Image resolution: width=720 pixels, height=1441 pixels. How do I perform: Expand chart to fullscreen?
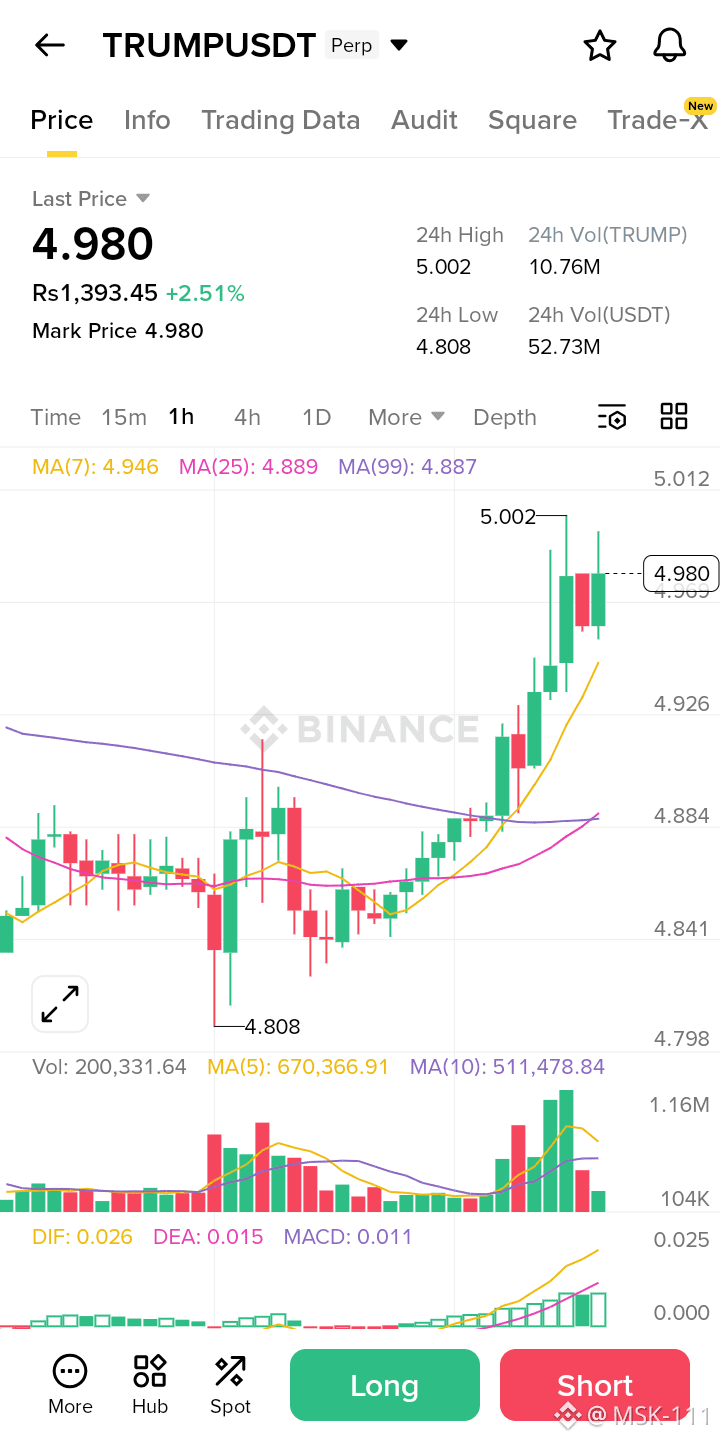(x=60, y=1004)
